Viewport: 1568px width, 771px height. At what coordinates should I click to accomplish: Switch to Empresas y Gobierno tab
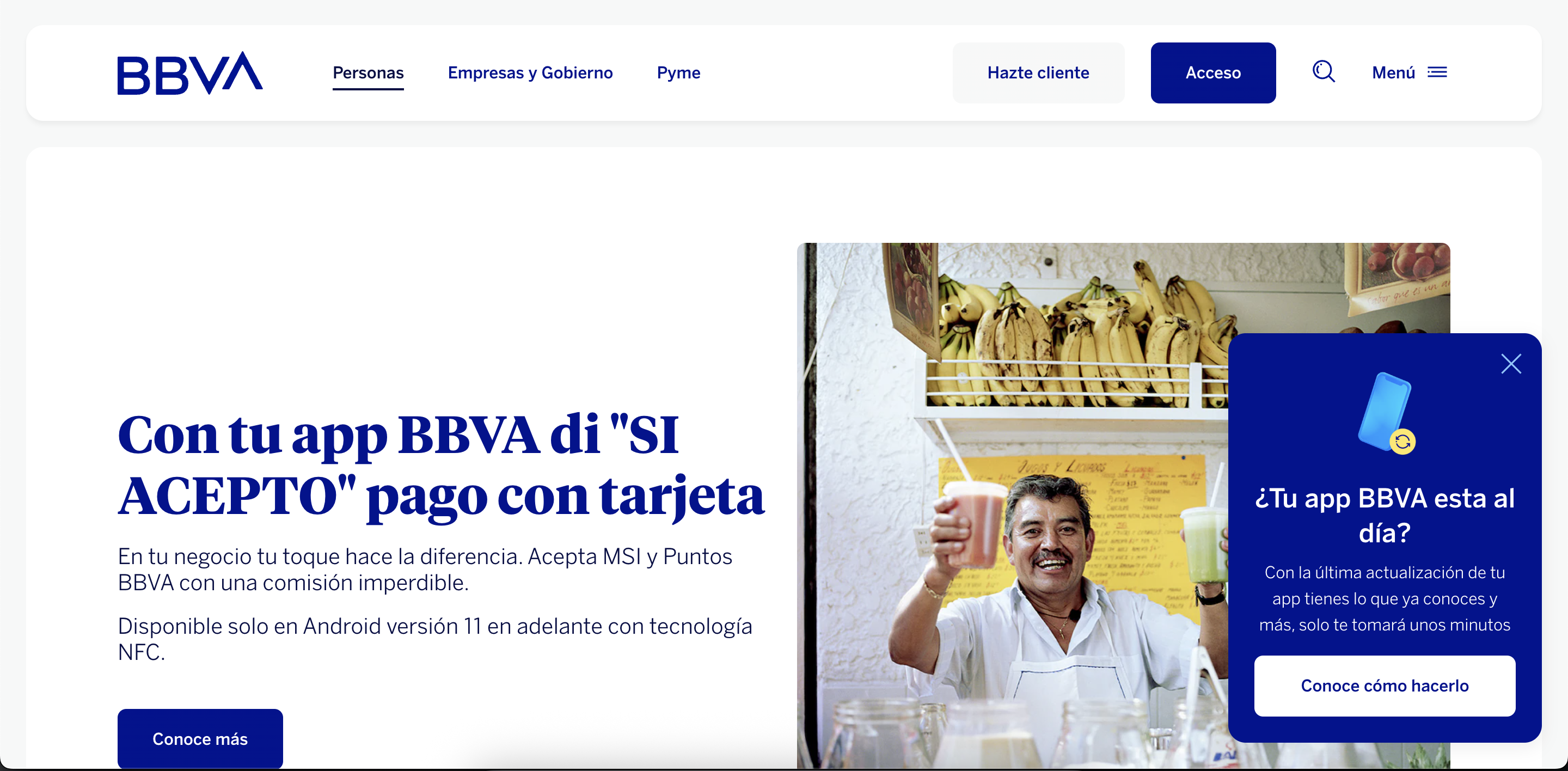click(530, 73)
